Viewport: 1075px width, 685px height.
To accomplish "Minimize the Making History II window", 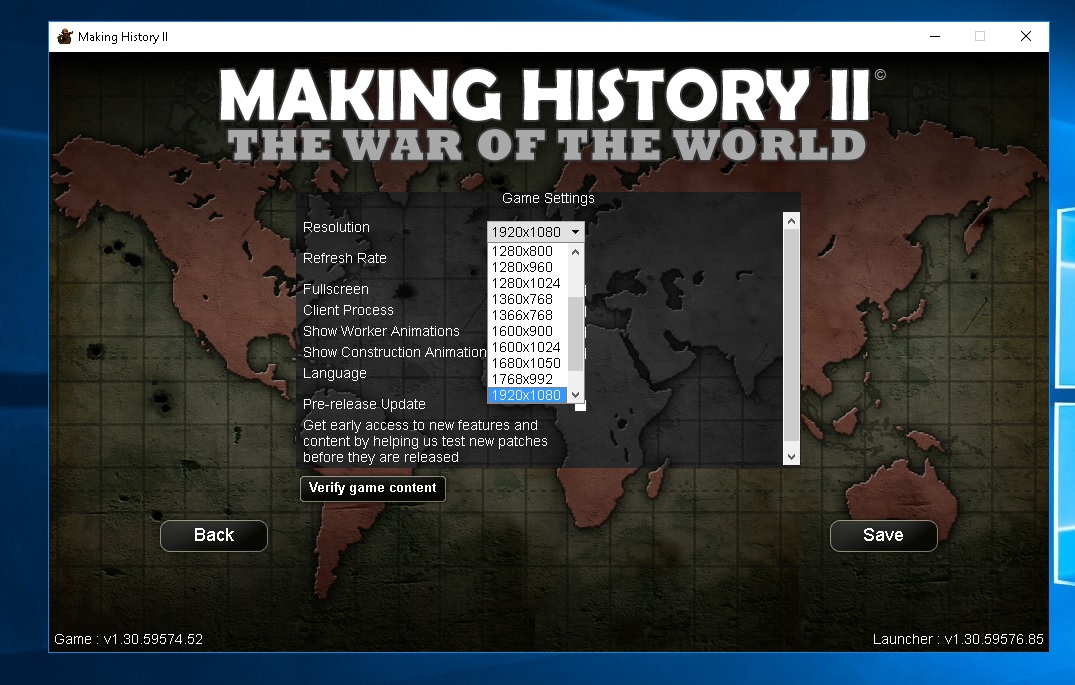I will [x=934, y=36].
